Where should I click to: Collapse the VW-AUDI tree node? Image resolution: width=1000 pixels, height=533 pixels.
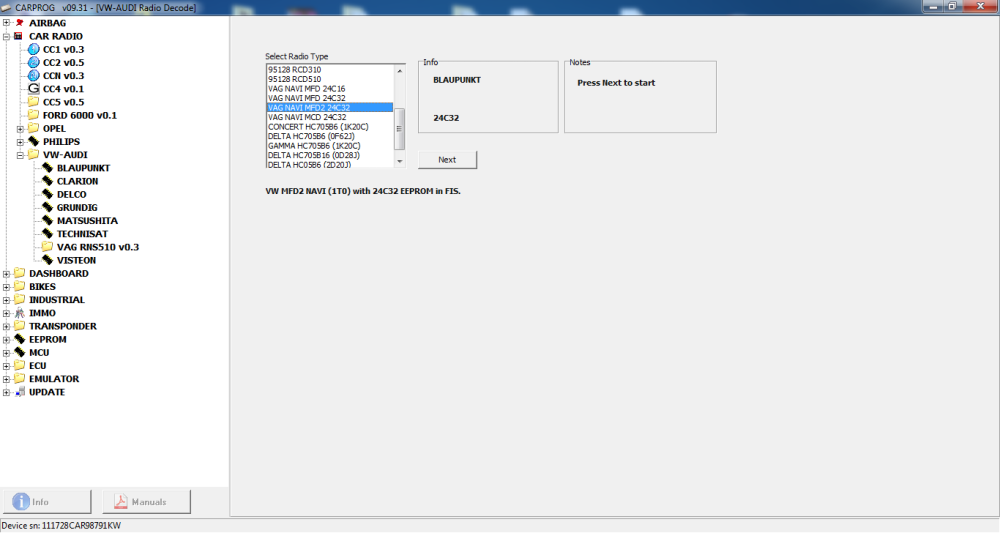(x=20, y=155)
